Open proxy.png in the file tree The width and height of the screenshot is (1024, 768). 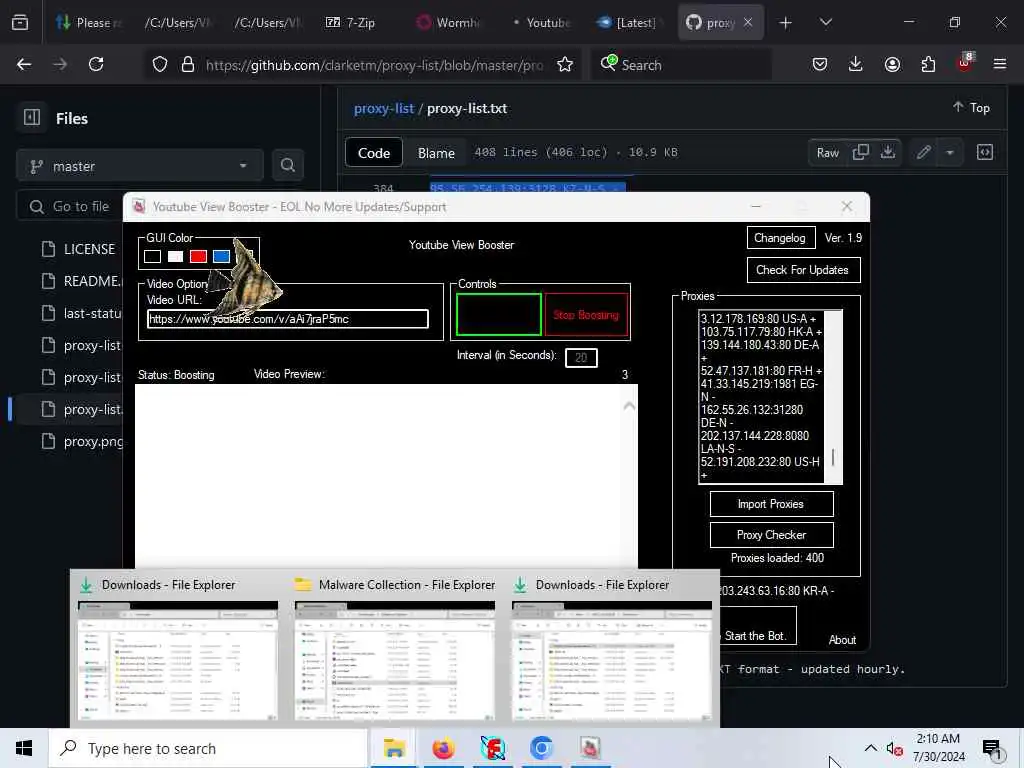[93, 441]
